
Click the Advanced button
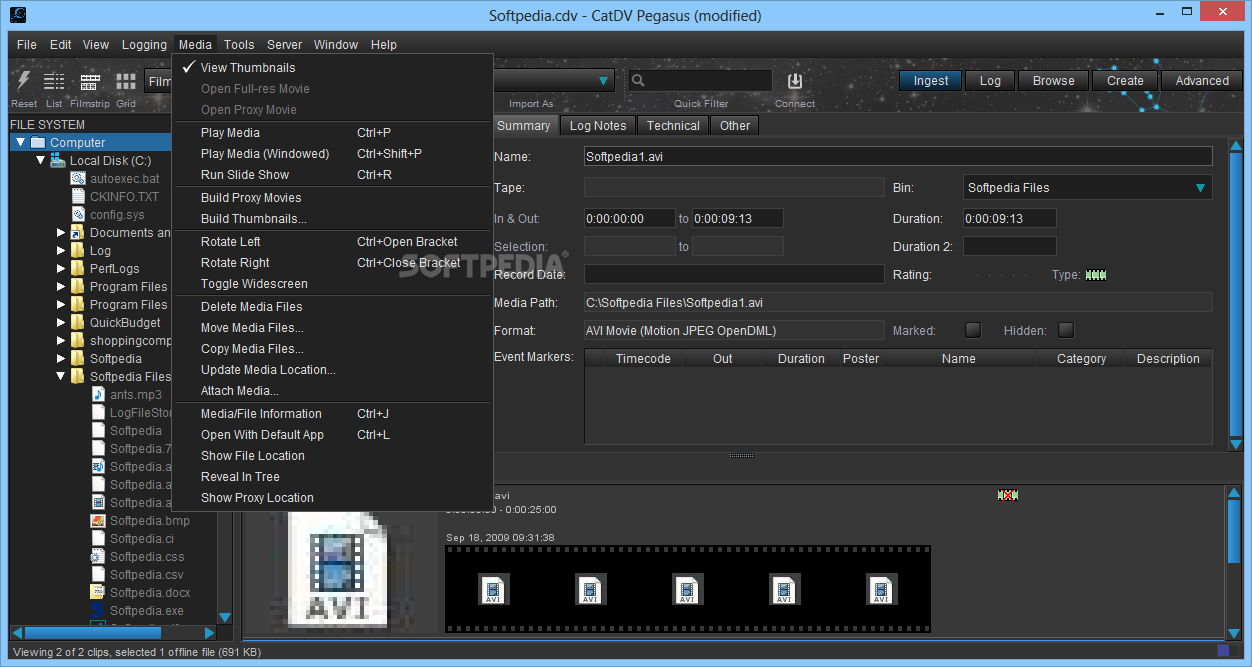[1202, 81]
